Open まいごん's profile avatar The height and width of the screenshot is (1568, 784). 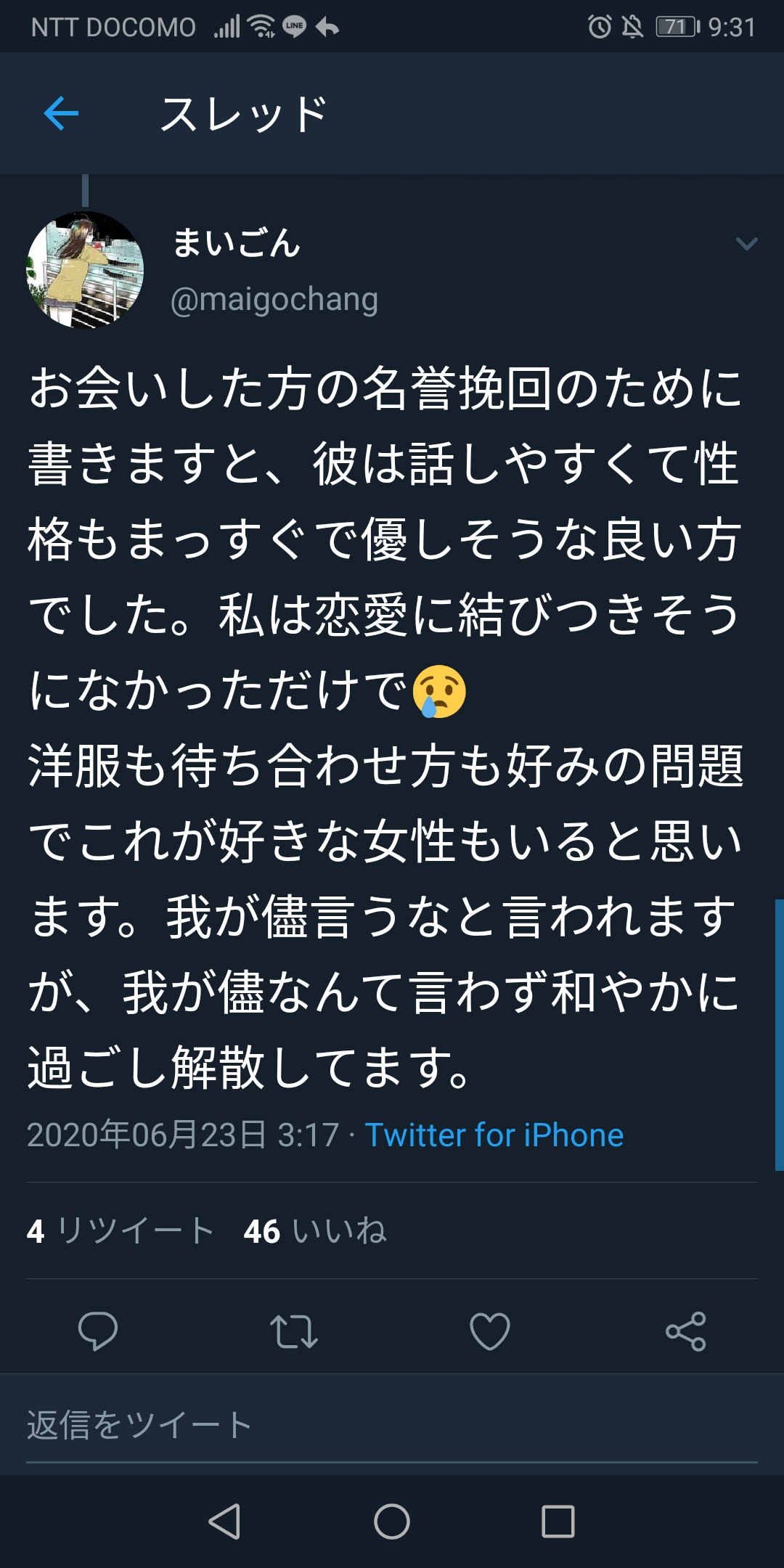coord(85,270)
